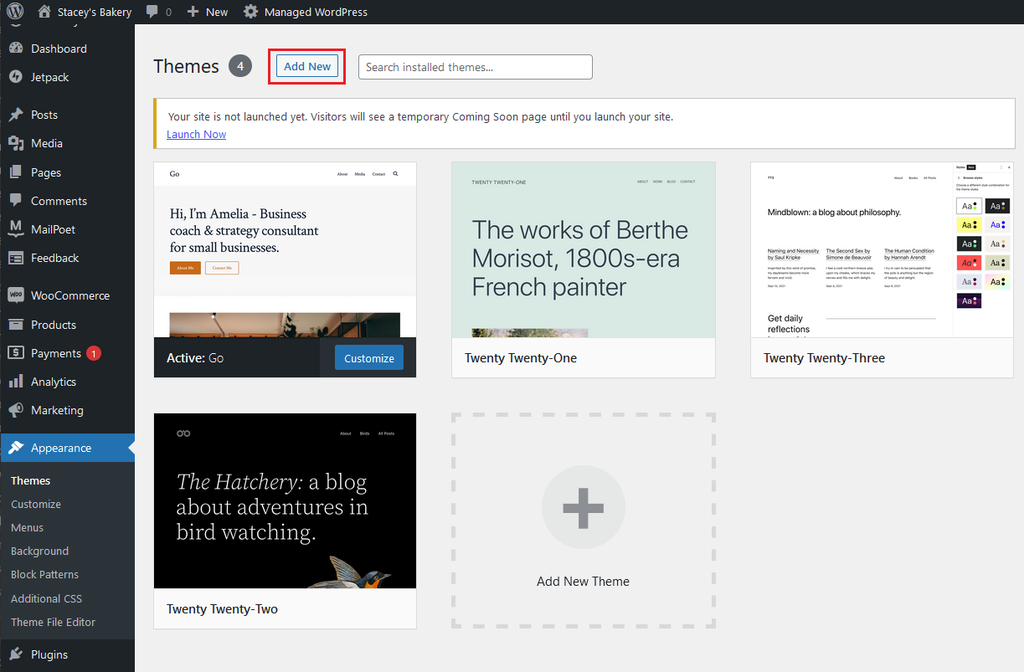The width and height of the screenshot is (1024, 672).
Task: Click the Add New button
Action: 307,67
